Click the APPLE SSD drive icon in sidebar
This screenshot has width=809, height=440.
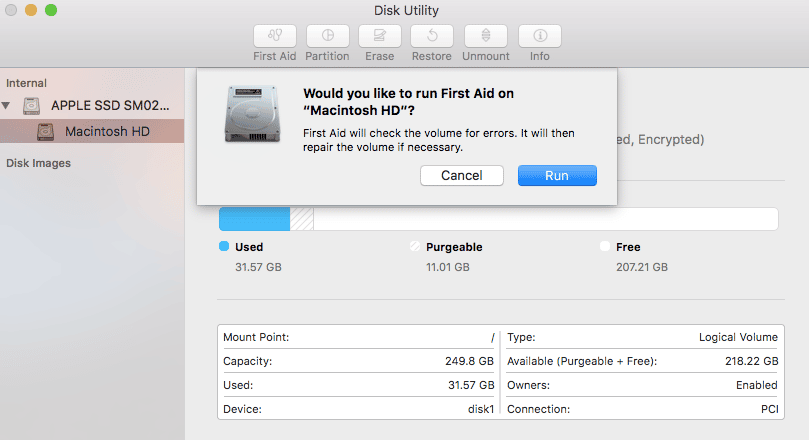coord(31,106)
